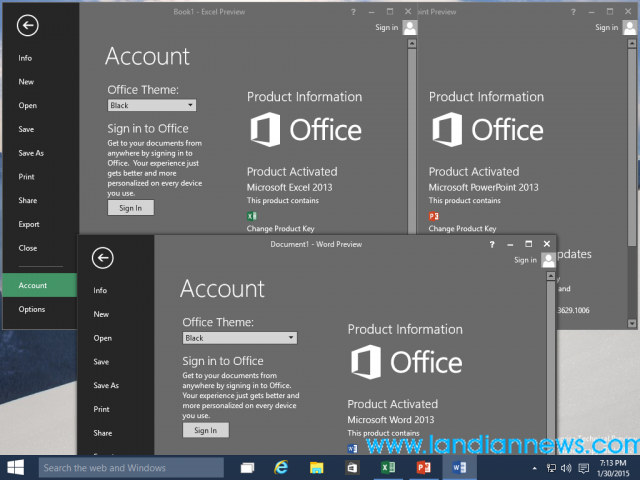Click the Sign in link atop the Excel window
Screen dimensions: 640x480
[387, 27]
